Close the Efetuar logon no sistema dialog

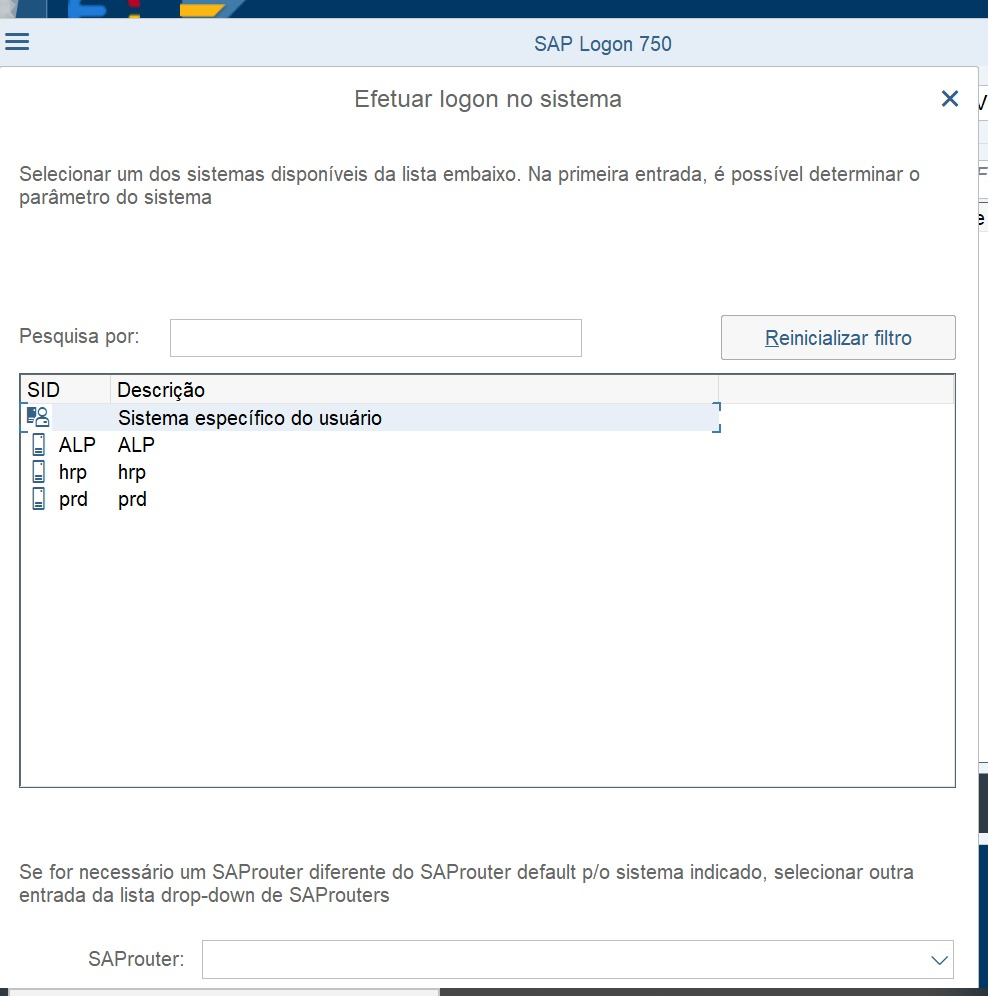pos(949,98)
